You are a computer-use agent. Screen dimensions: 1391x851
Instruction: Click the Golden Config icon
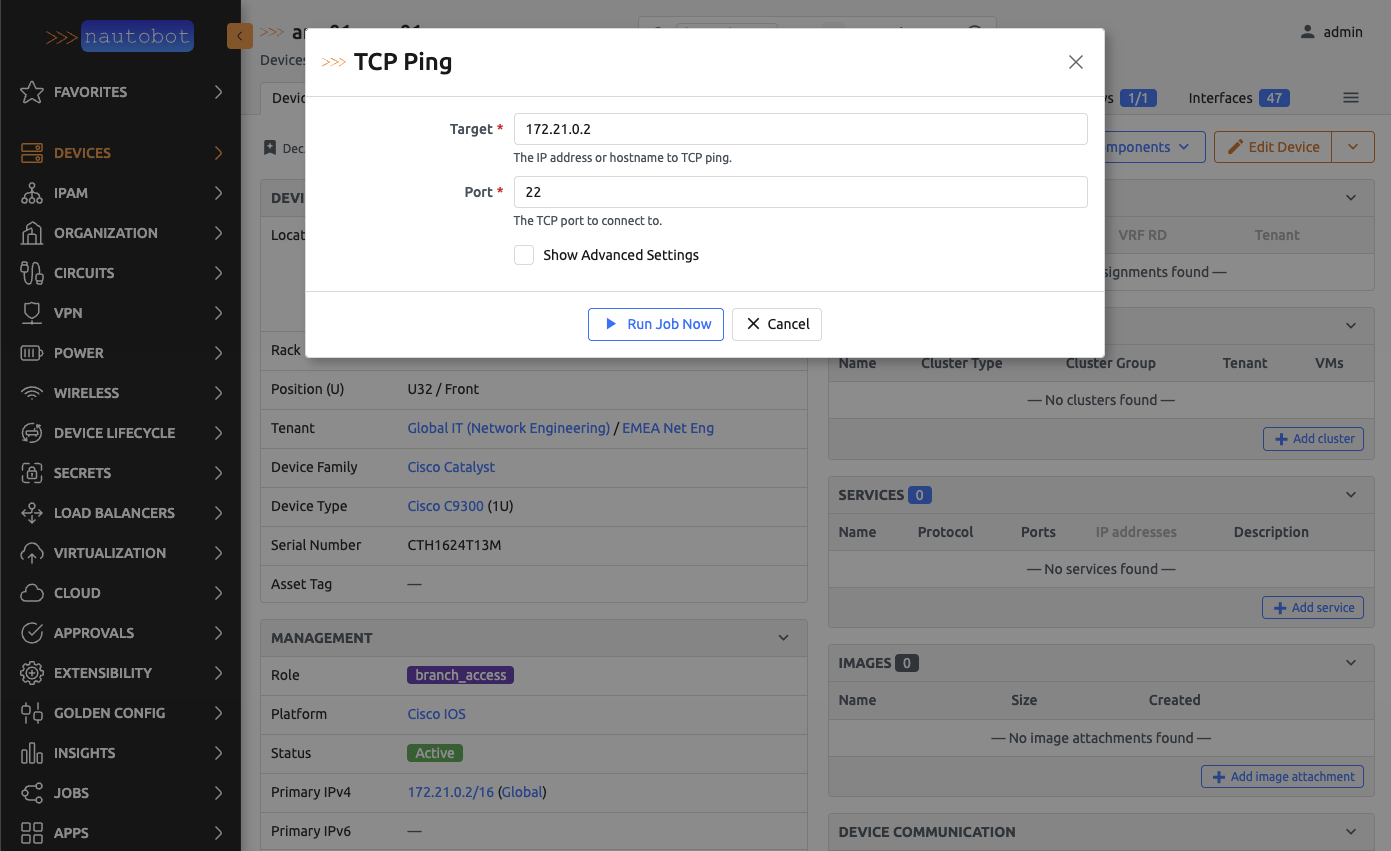(x=32, y=713)
